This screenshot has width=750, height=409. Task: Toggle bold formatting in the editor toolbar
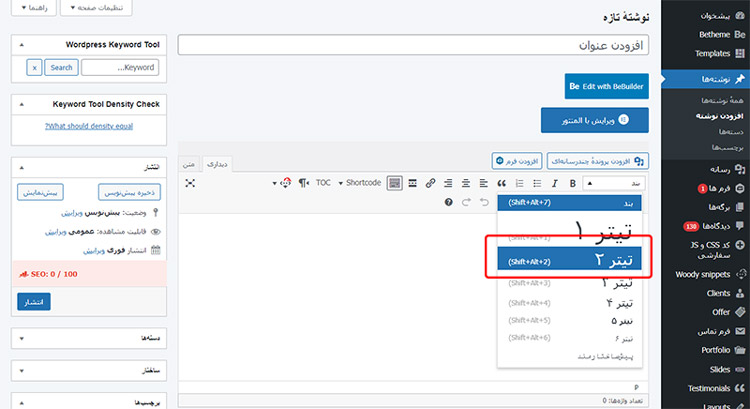[573, 183]
